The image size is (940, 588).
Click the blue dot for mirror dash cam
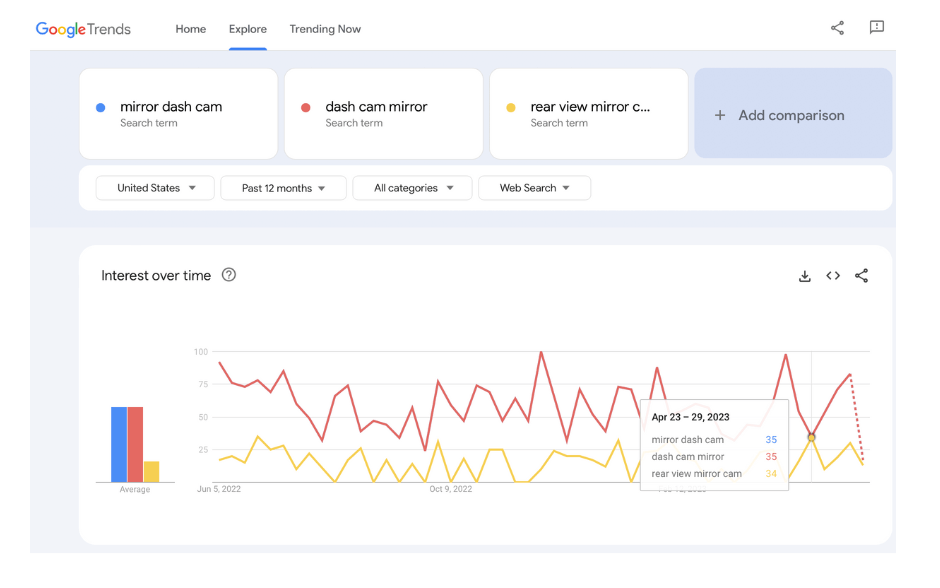coord(101,107)
